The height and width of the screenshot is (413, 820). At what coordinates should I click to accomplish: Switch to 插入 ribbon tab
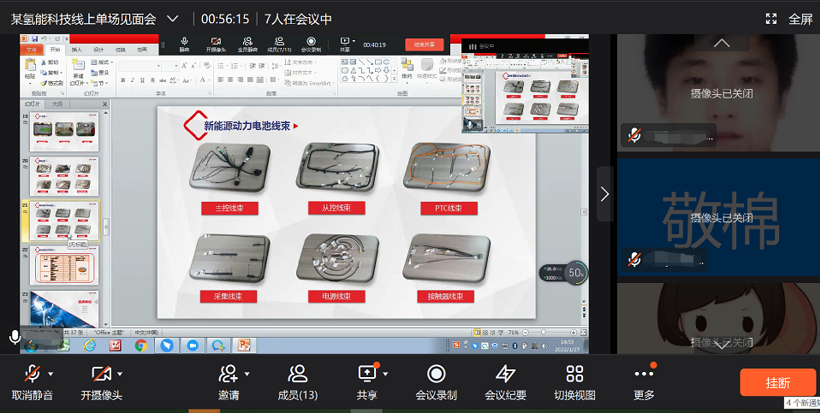pyautogui.click(x=77, y=50)
